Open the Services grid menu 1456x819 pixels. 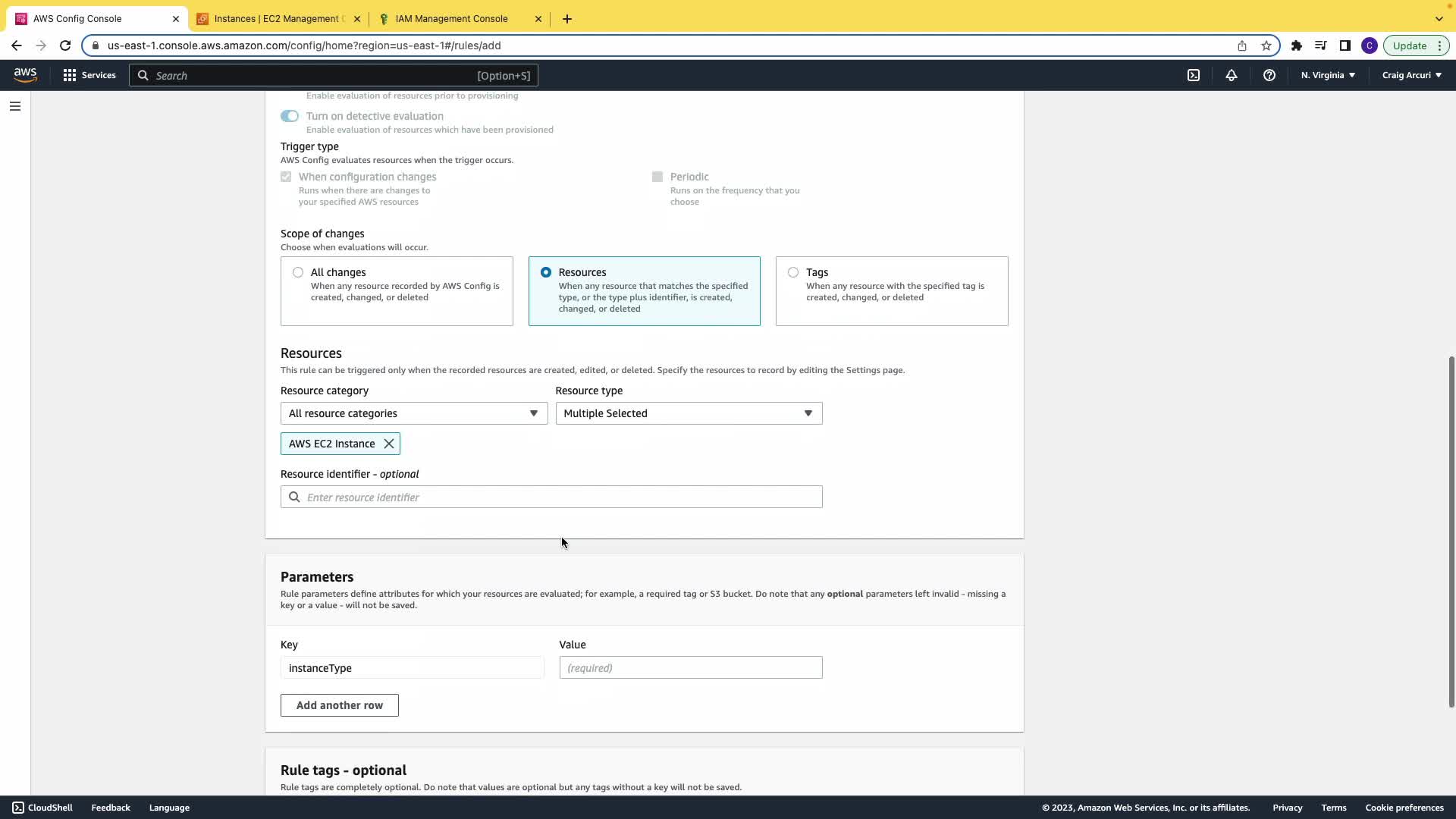[x=89, y=75]
